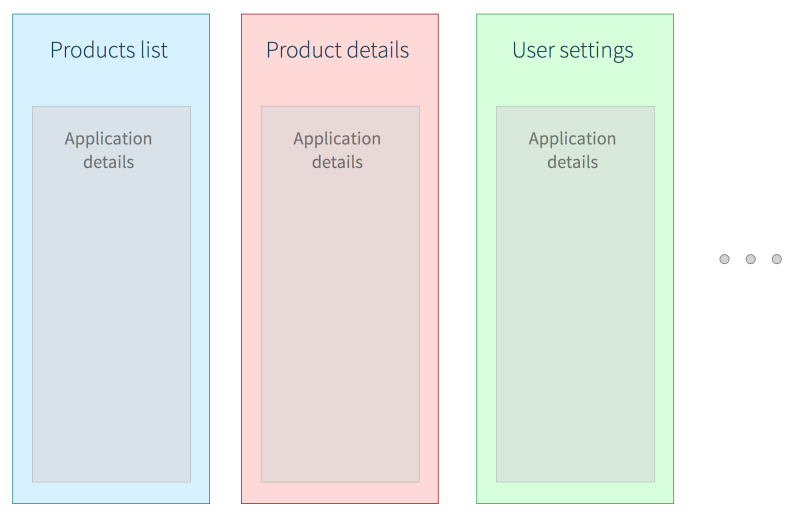
Task: Click blue panel margin below its gray box
Action: pos(111,492)
